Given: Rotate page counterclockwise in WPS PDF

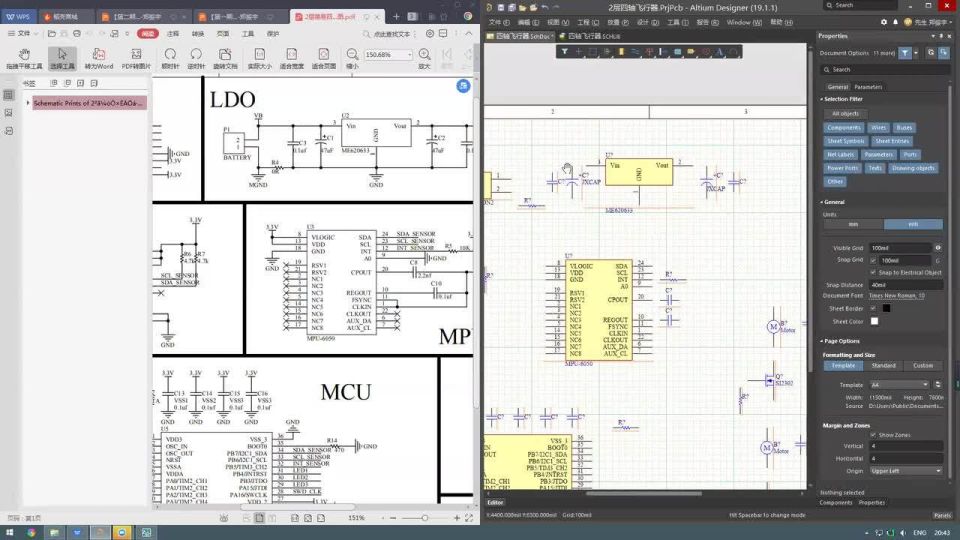Looking at the screenshot, I should [196, 58].
